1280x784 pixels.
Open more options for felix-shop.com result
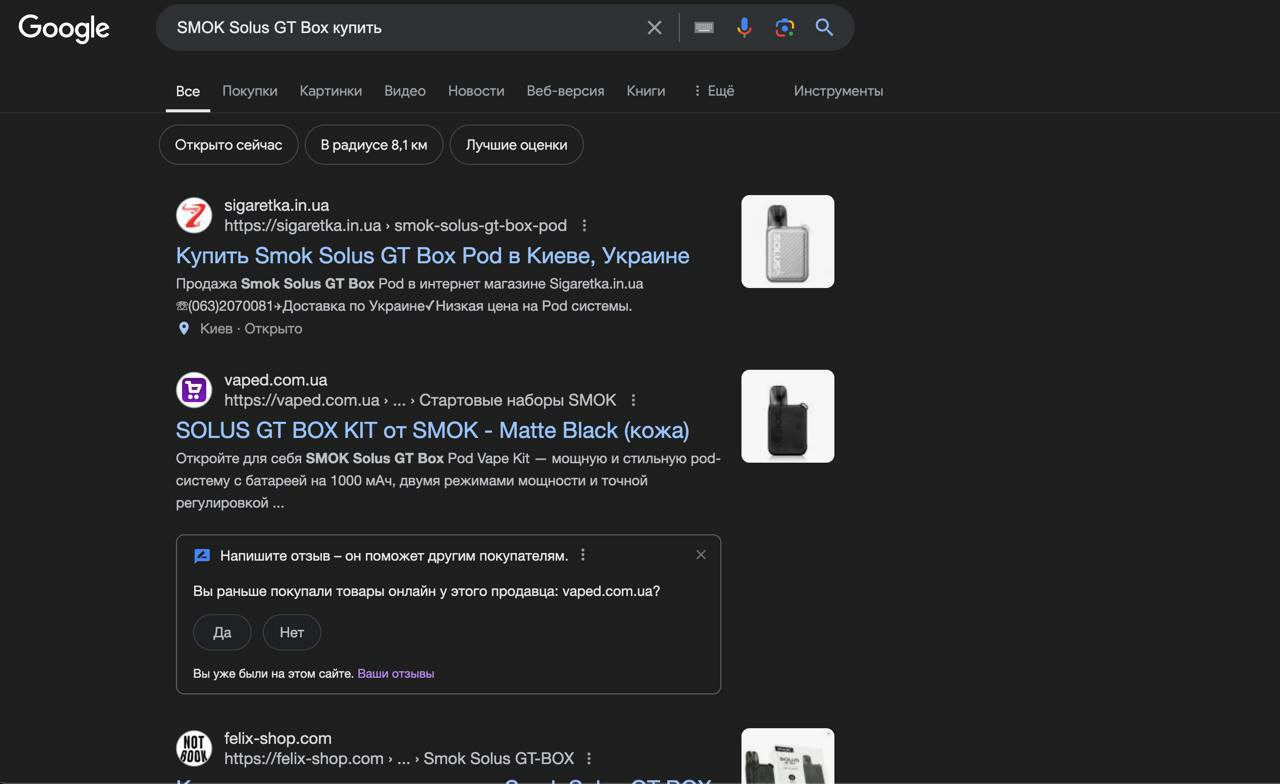pyautogui.click(x=589, y=759)
